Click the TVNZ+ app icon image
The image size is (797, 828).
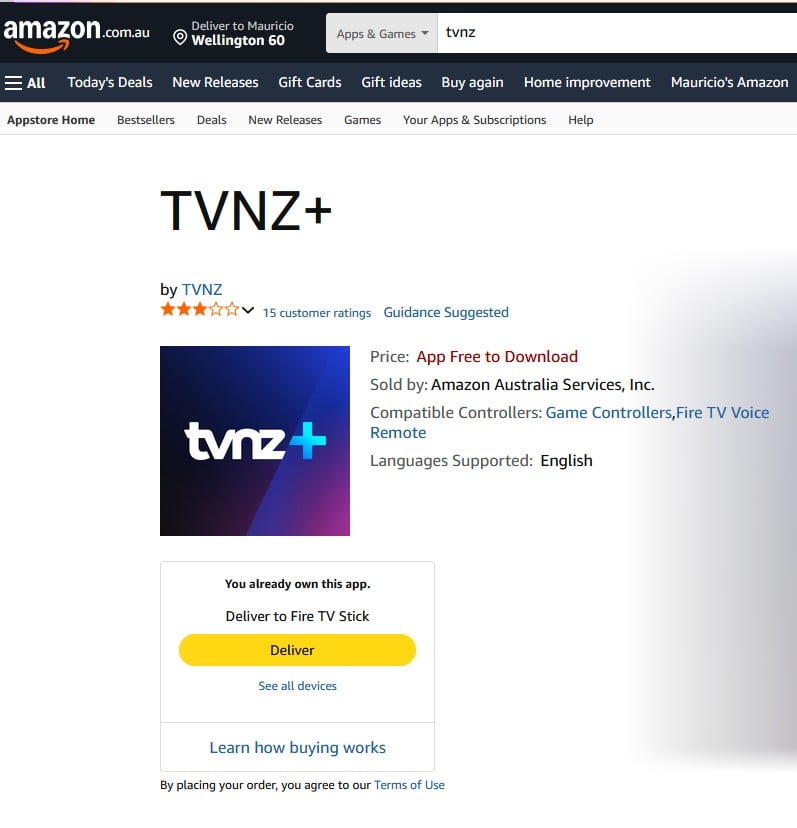point(255,440)
